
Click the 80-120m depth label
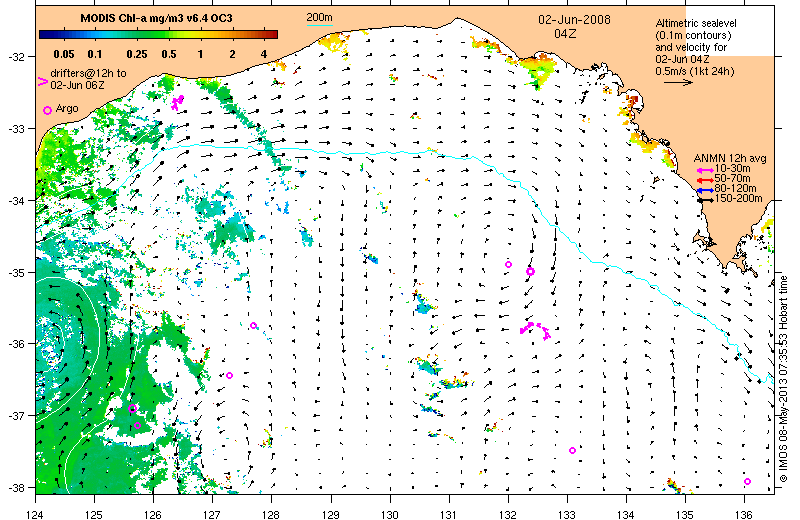tap(735, 189)
